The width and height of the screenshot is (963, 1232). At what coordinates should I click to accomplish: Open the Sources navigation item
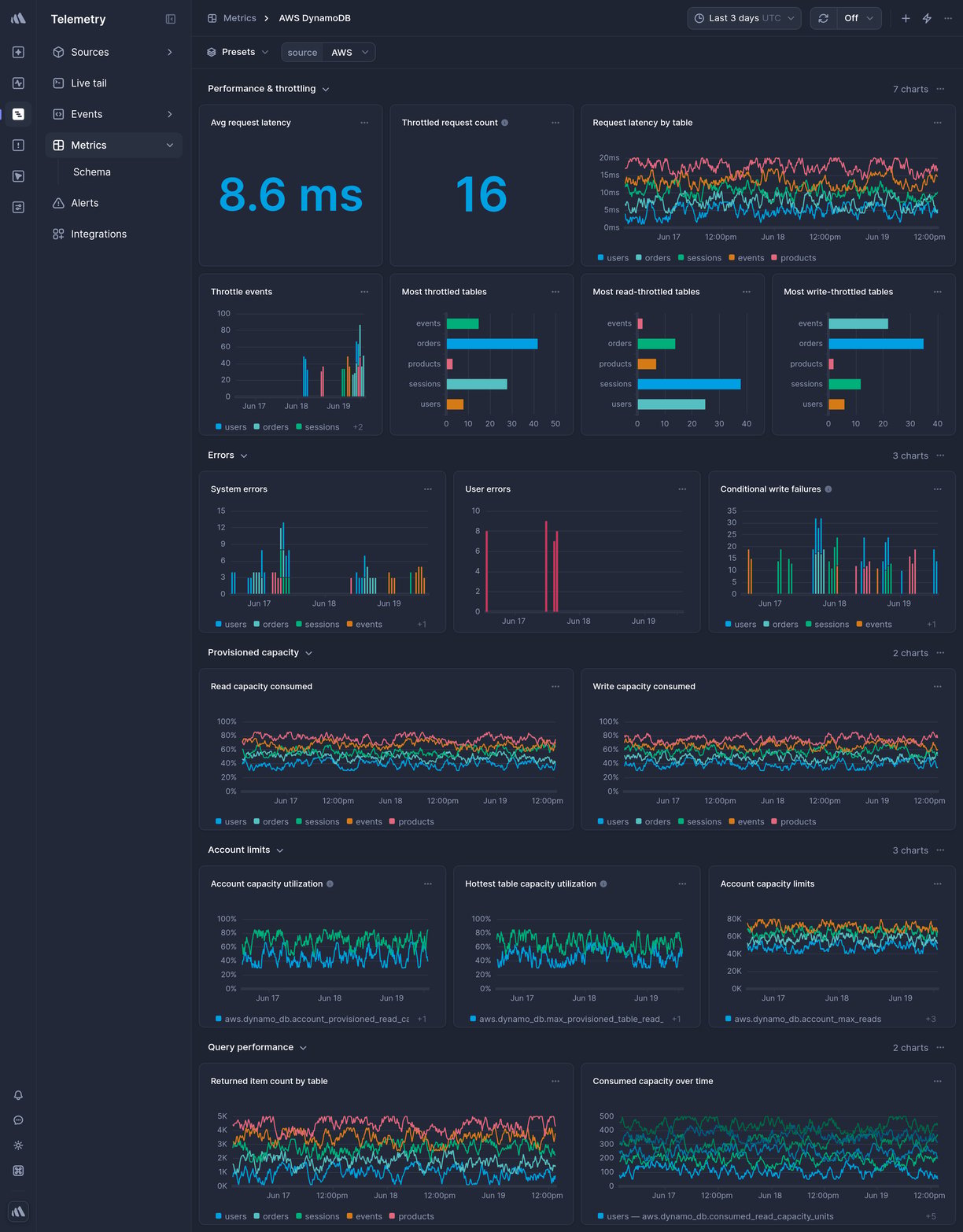(x=114, y=52)
